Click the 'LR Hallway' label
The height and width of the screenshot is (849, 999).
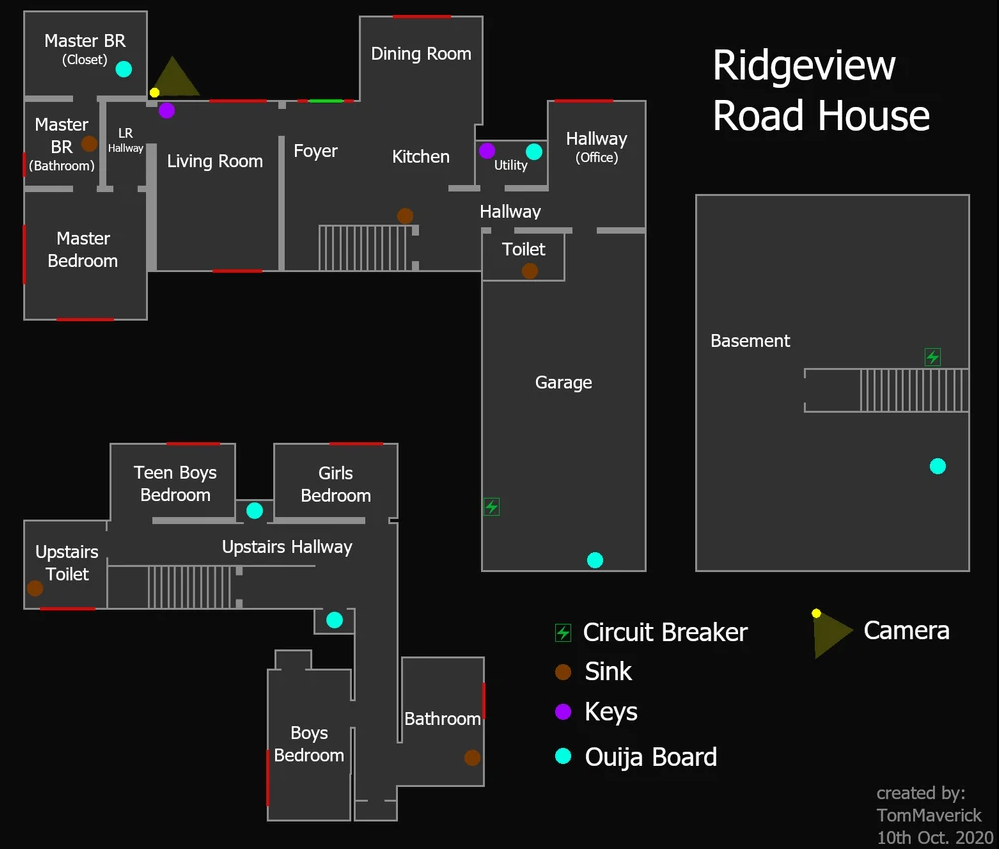point(126,140)
